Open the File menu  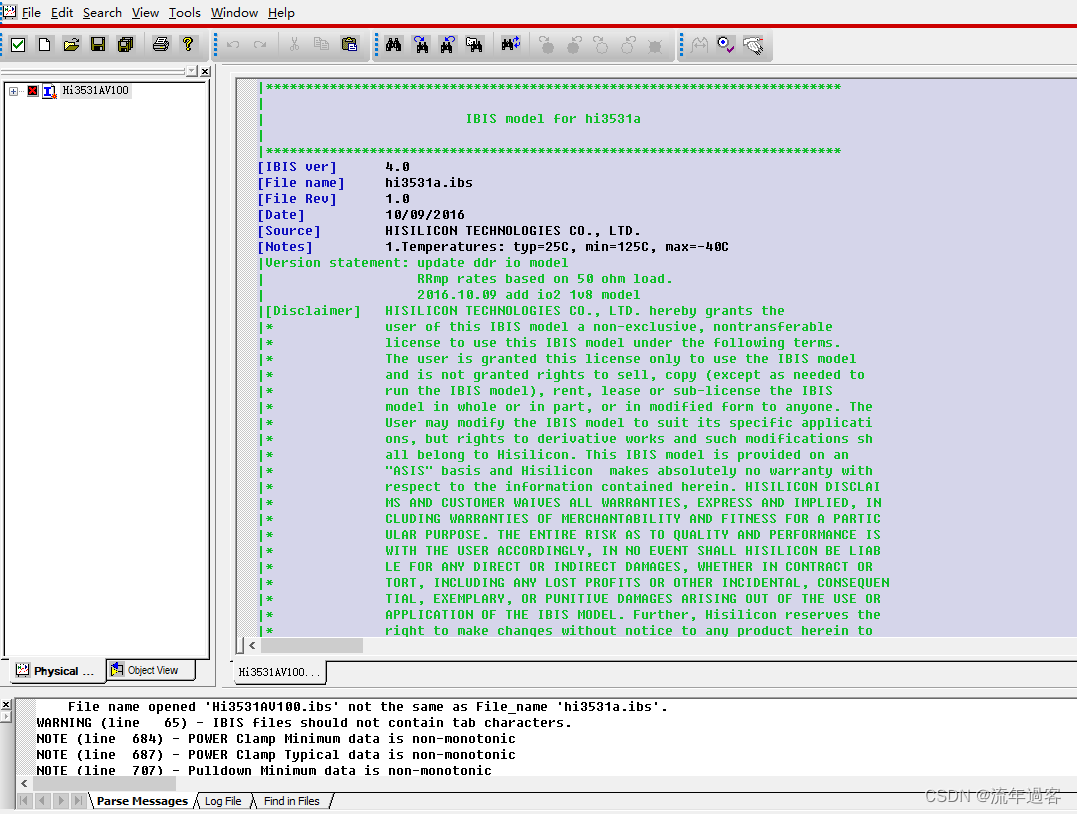coord(31,12)
